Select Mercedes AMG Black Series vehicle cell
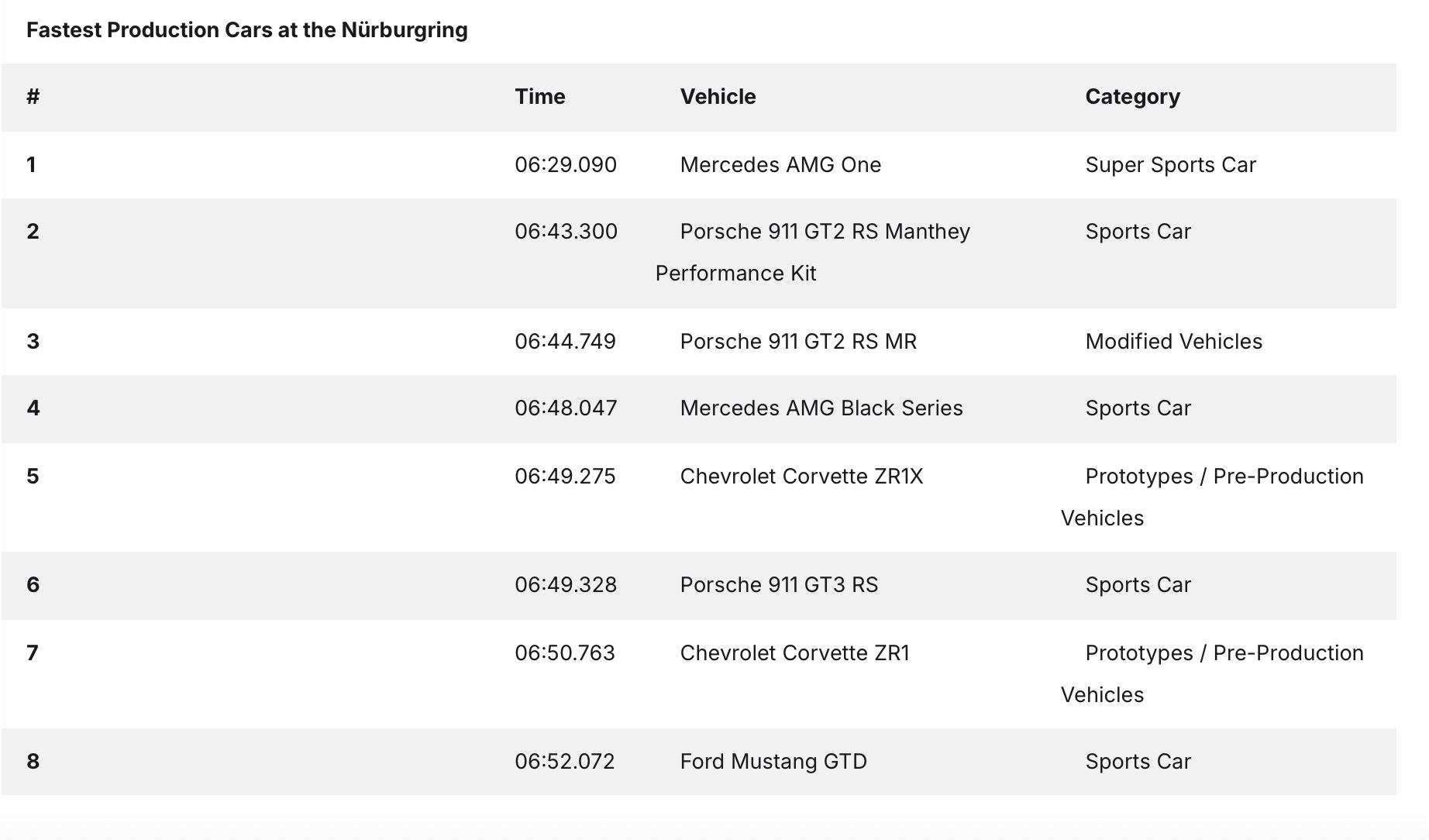This screenshot has width=1429, height=840. point(821,408)
